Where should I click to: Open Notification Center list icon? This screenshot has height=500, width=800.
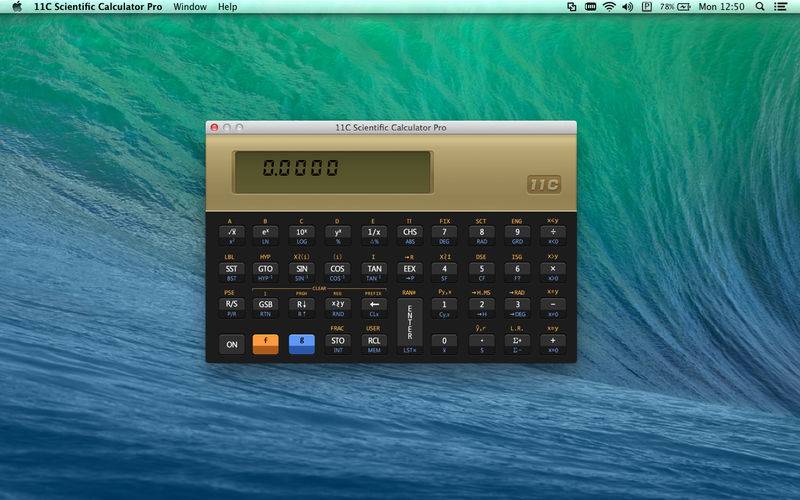click(781, 7)
